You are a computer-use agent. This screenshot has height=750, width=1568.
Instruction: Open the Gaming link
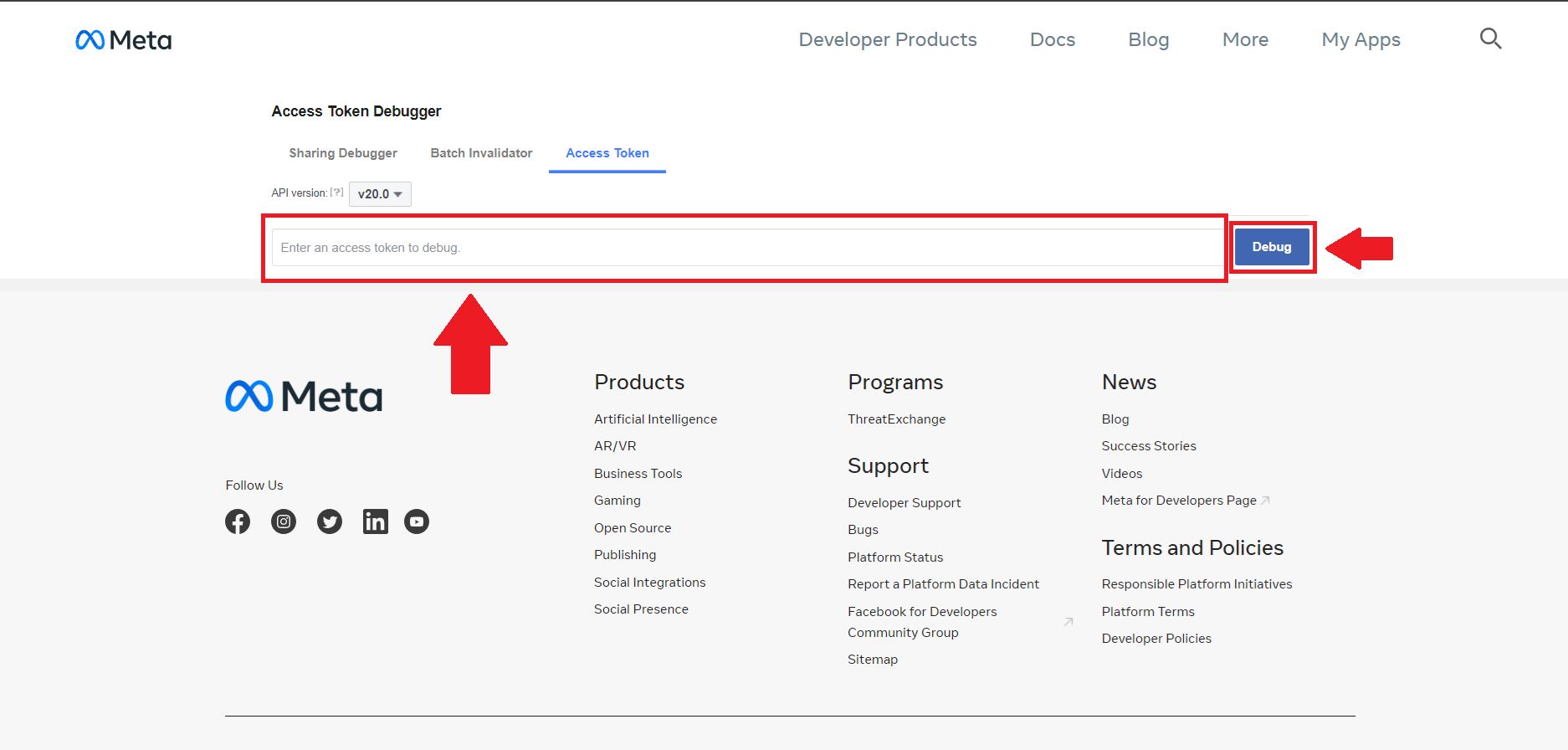pos(617,501)
